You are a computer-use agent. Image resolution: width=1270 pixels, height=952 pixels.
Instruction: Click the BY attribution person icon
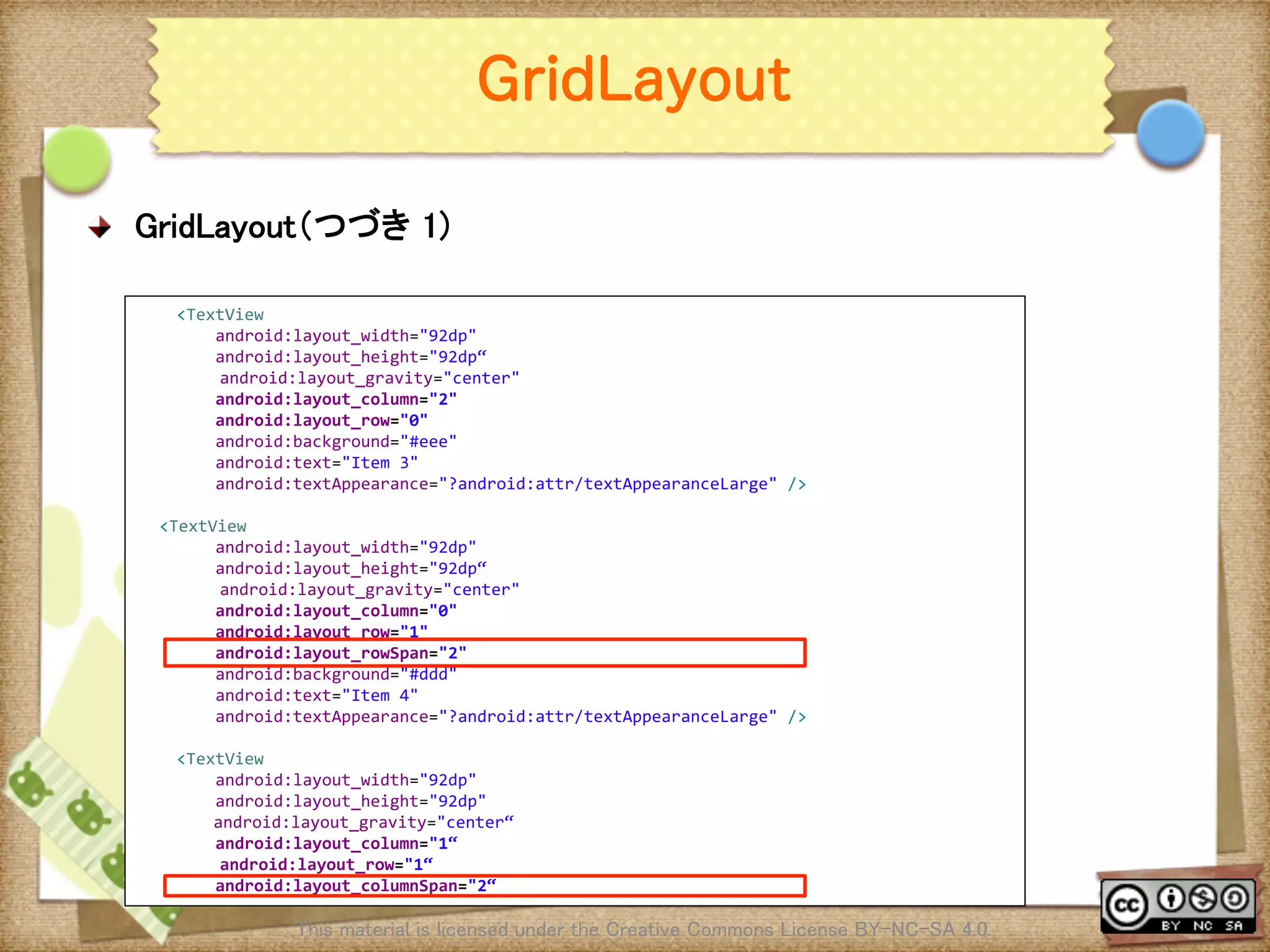pyautogui.click(x=1171, y=898)
